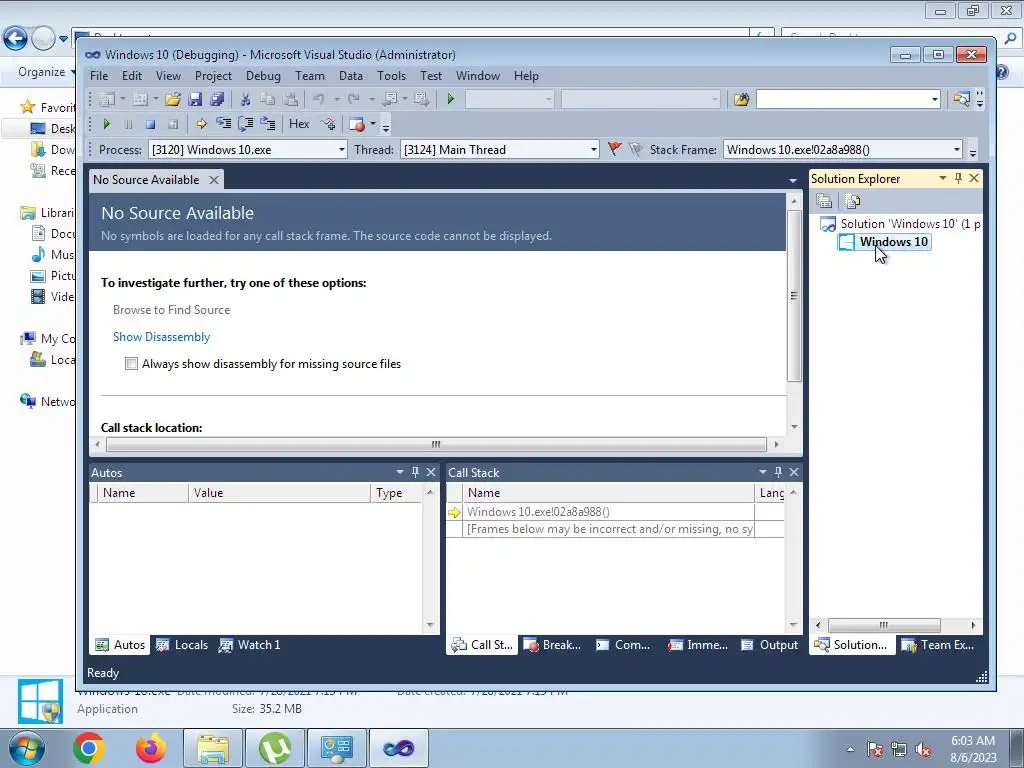Image resolution: width=1024 pixels, height=768 pixels.
Task: Open uTorrent from the taskbar
Action: point(275,748)
